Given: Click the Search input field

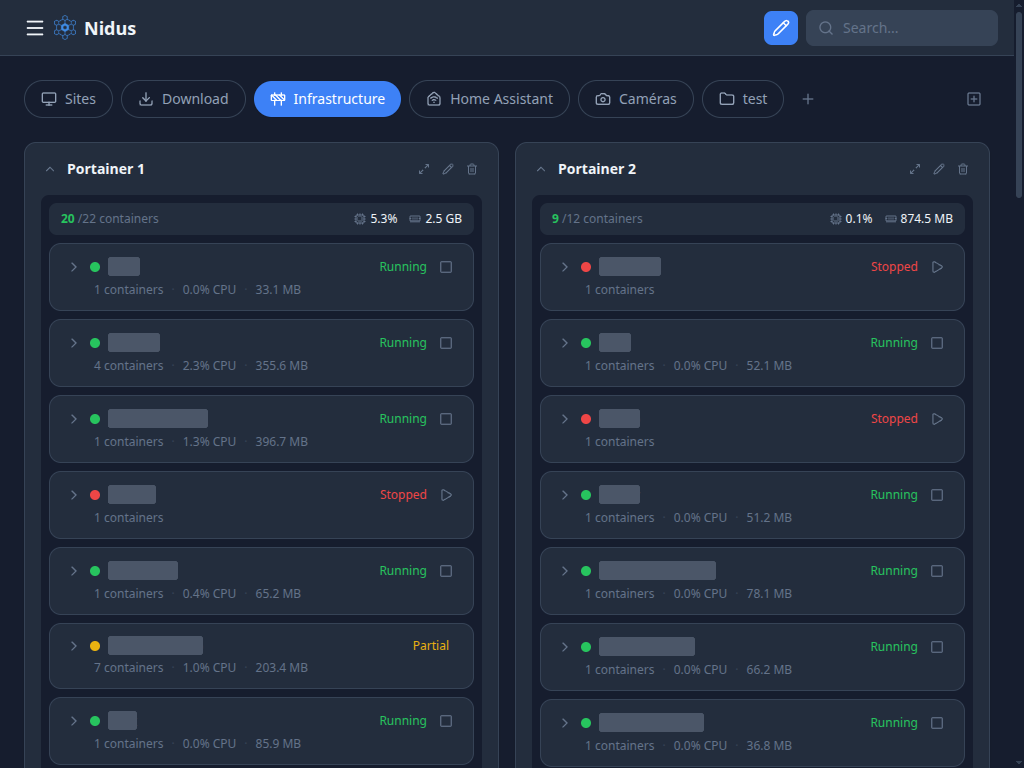Looking at the screenshot, I should pyautogui.click(x=910, y=28).
